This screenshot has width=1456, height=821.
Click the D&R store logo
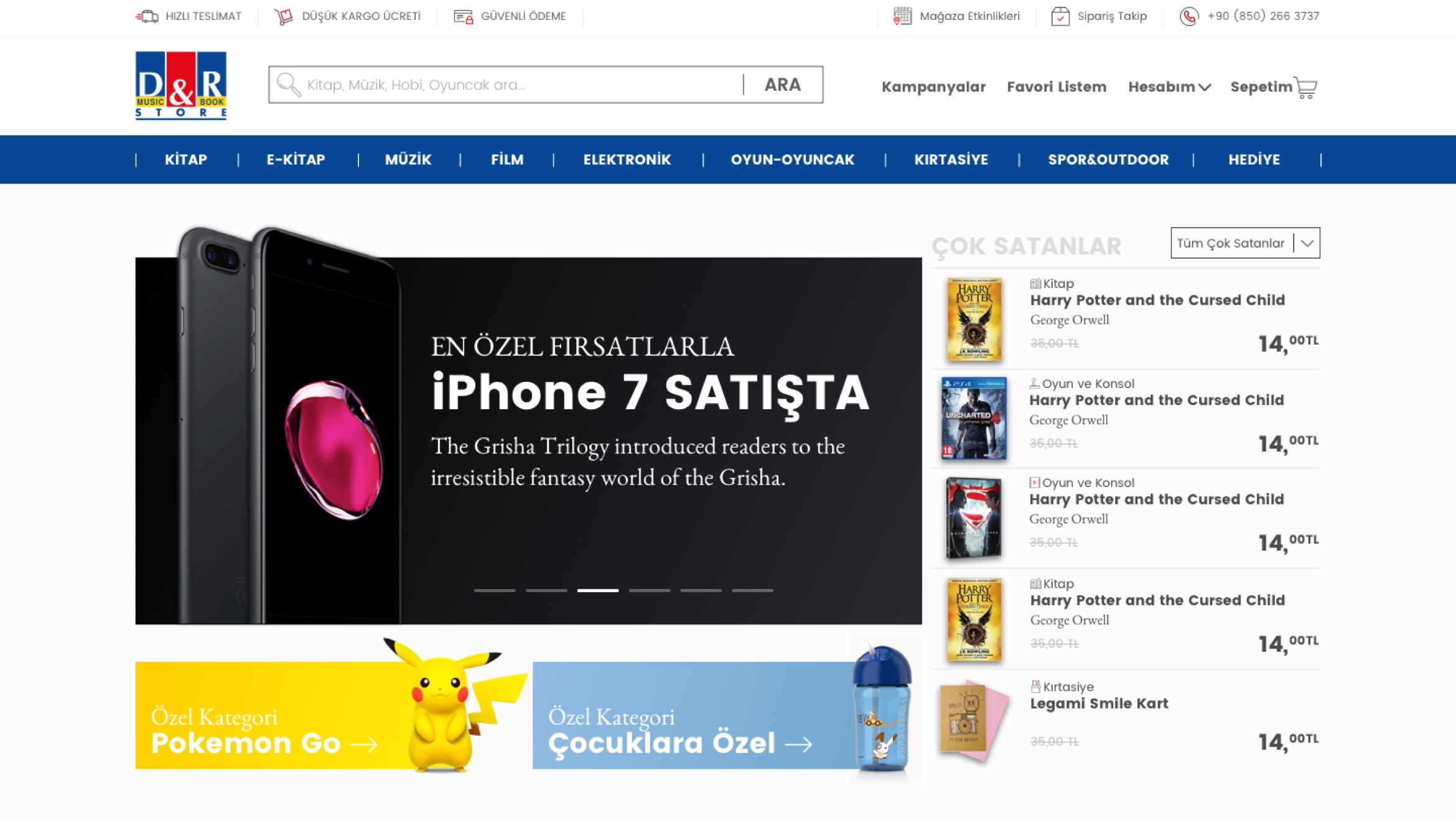(x=181, y=85)
